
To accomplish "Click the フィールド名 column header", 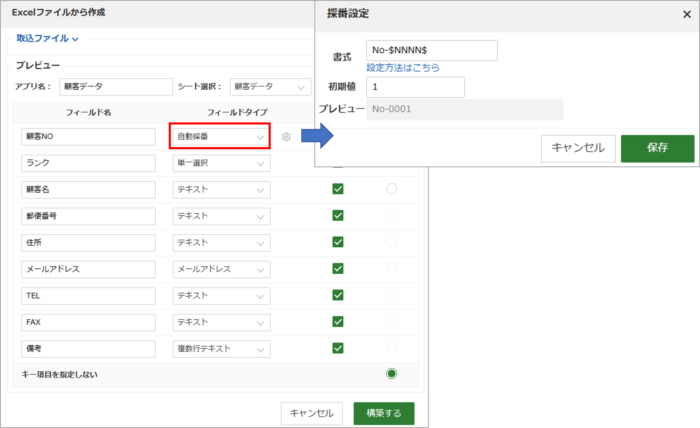I will click(x=88, y=112).
